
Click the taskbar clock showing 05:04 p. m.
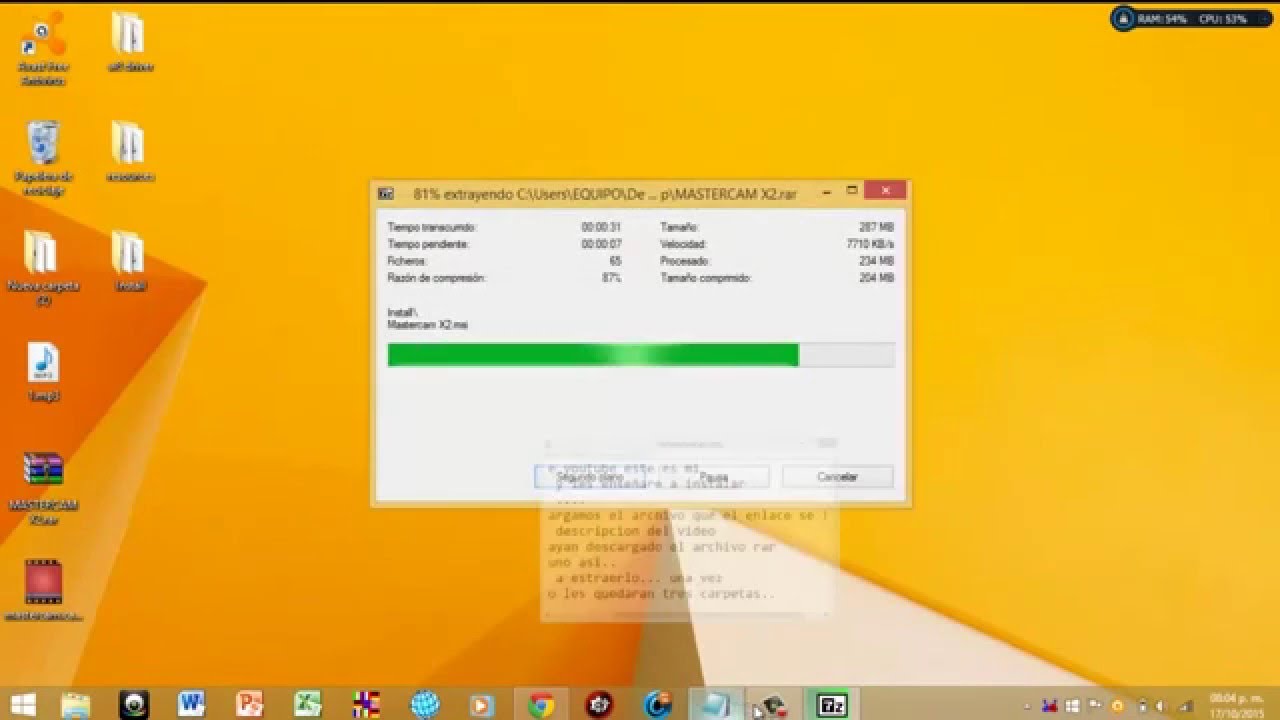pyautogui.click(x=1236, y=704)
